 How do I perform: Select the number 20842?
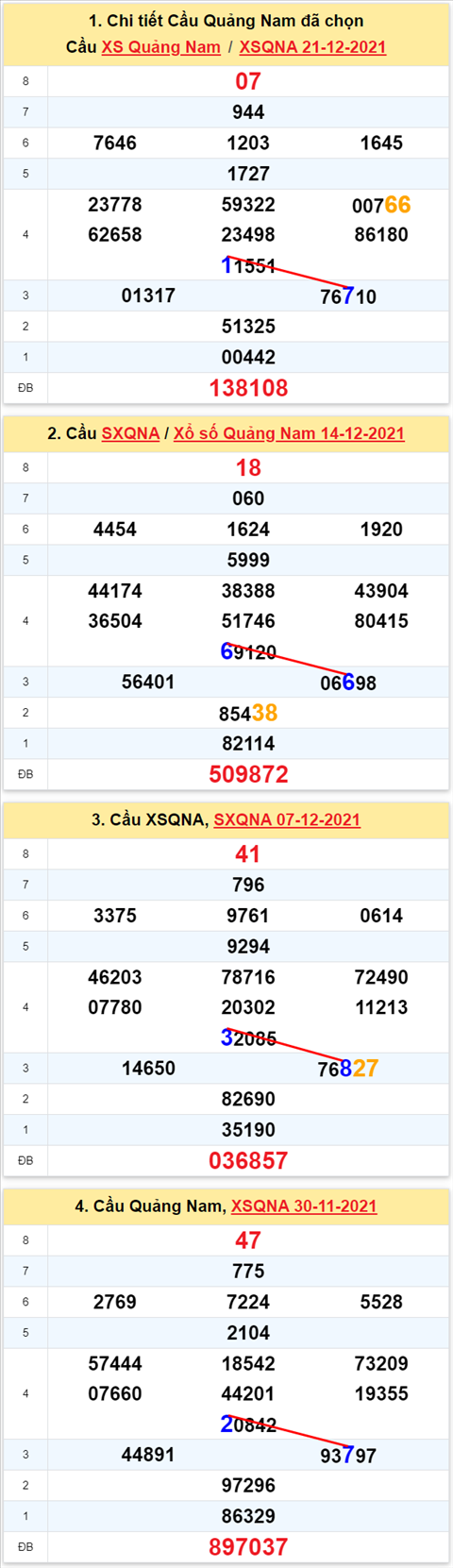[x=248, y=1425]
